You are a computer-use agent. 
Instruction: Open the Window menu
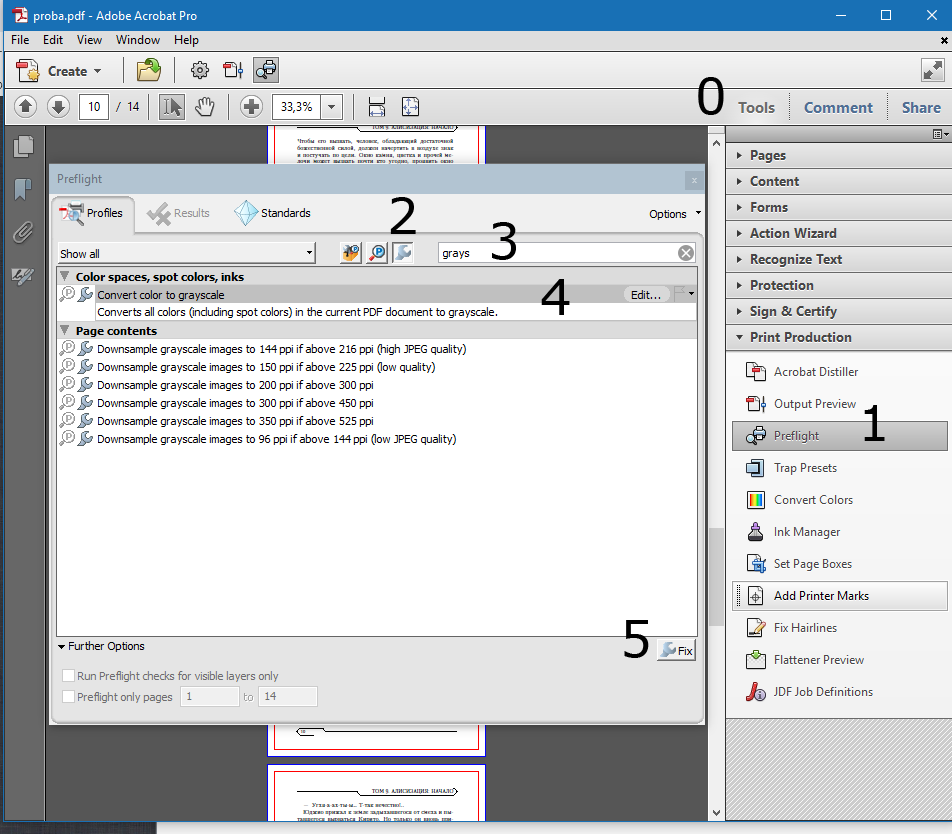click(x=138, y=40)
